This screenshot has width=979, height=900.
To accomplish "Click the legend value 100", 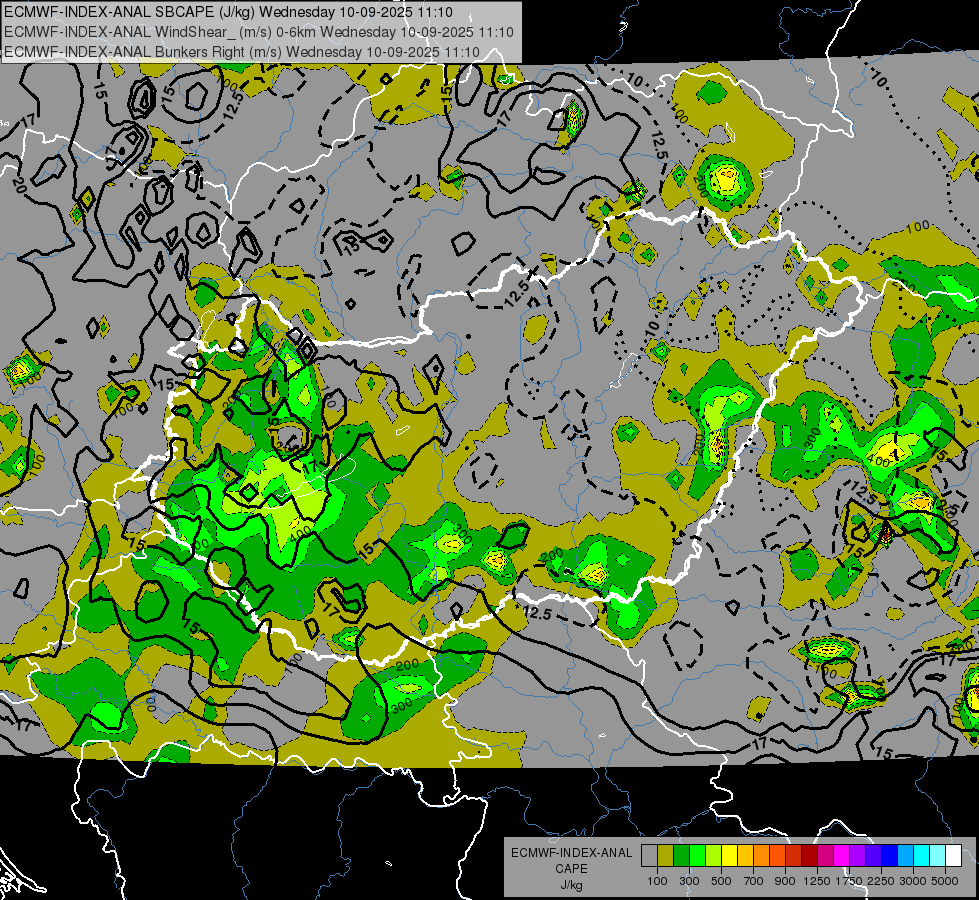I will (x=657, y=881).
